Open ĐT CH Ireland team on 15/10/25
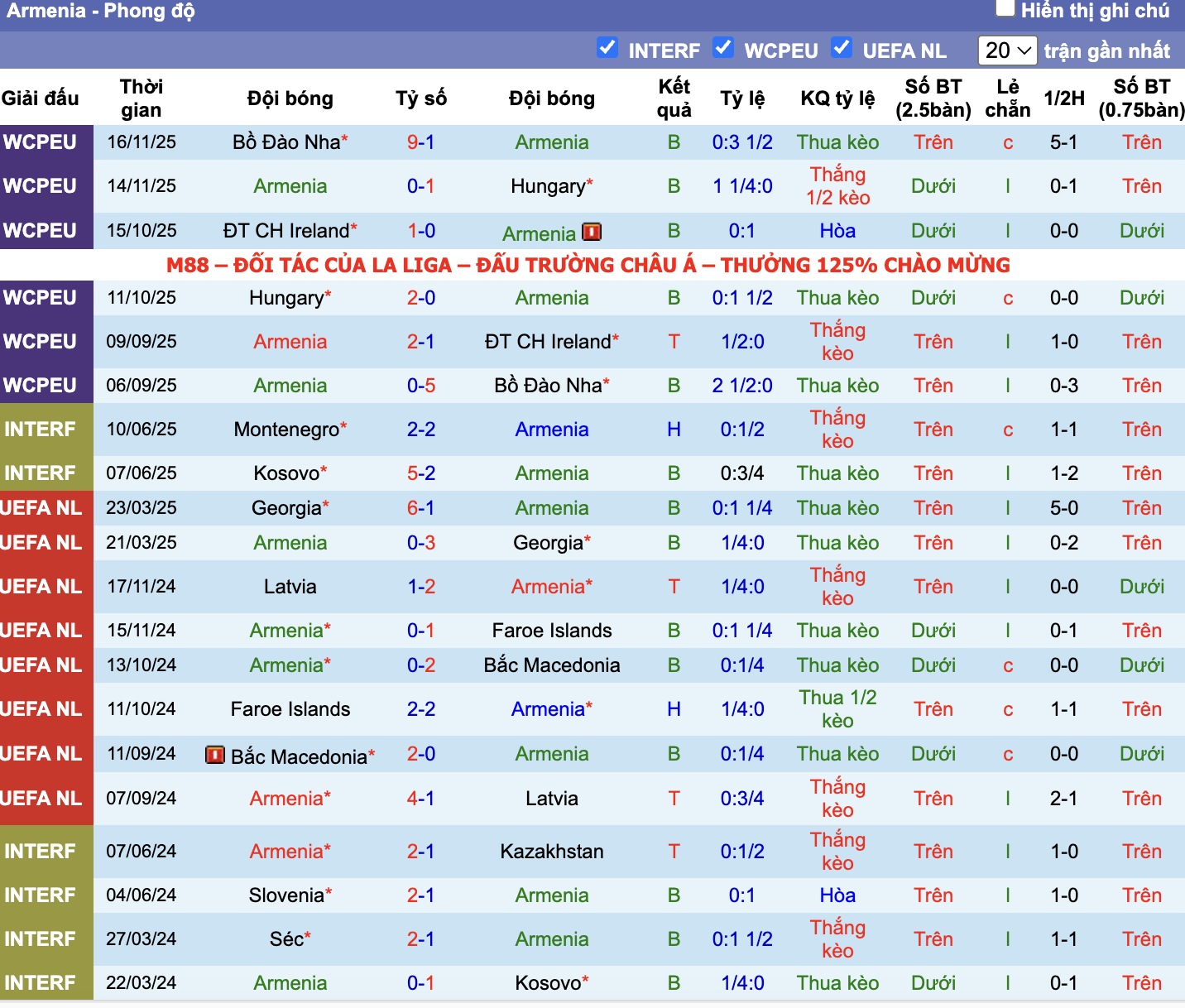This screenshot has width=1185, height=1008. coord(286,231)
